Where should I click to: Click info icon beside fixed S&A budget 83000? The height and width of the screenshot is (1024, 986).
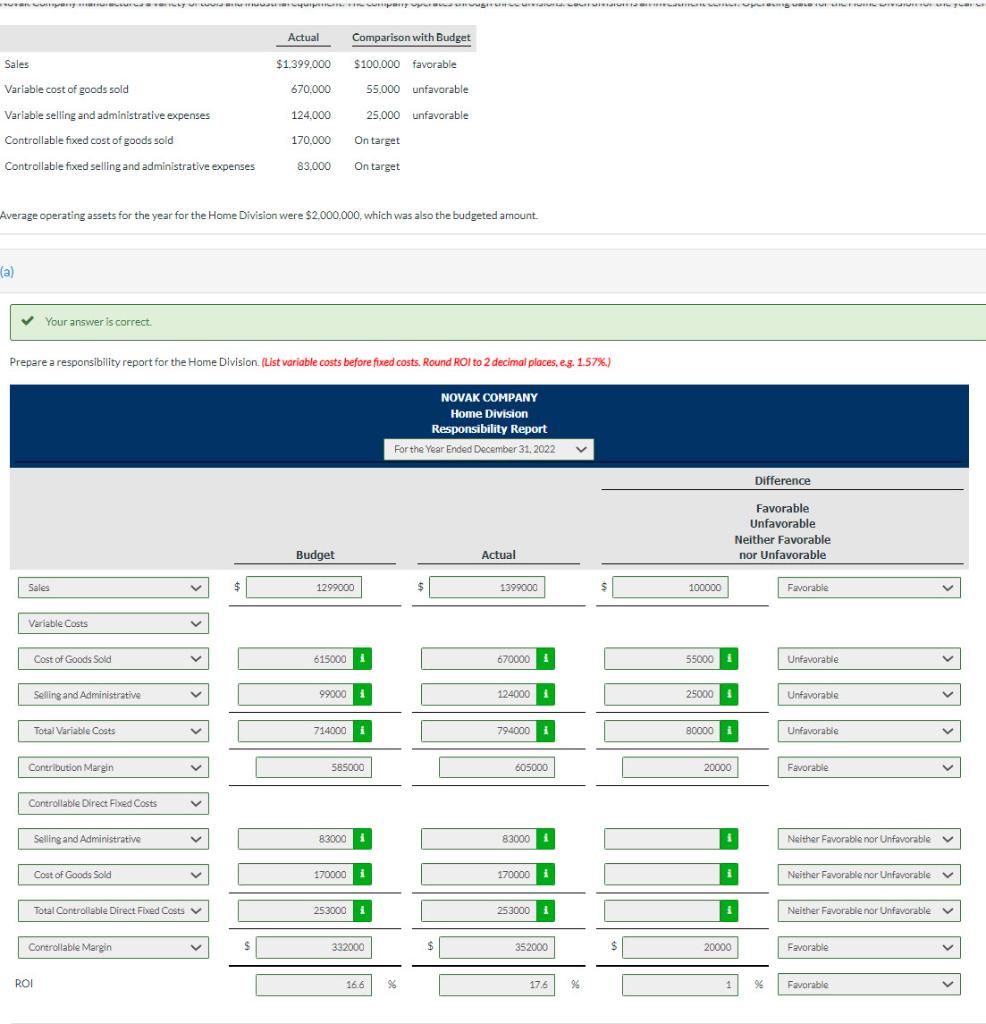point(362,839)
